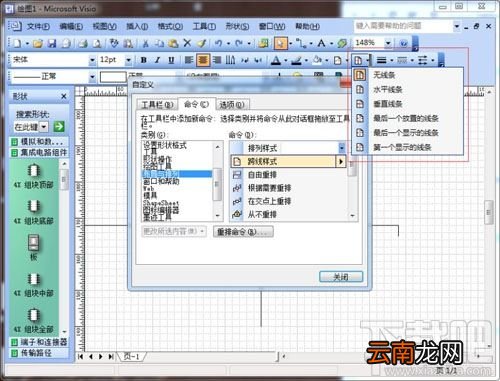
Task: Open the 文件 menu
Action: pyautogui.click(x=38, y=26)
